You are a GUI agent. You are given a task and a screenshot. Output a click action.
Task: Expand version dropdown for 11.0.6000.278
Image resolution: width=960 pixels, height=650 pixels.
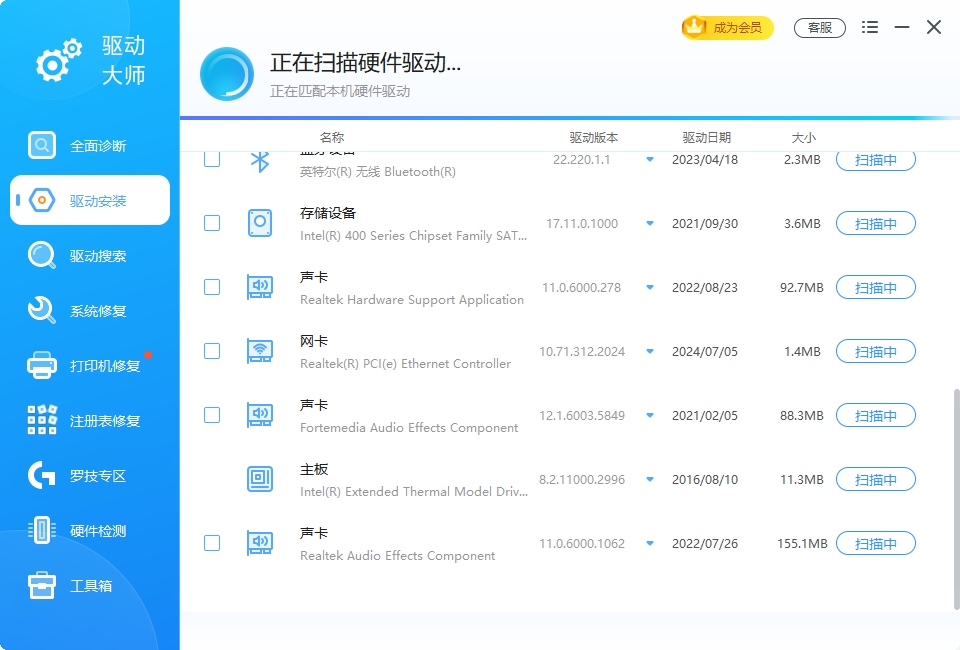coord(650,287)
